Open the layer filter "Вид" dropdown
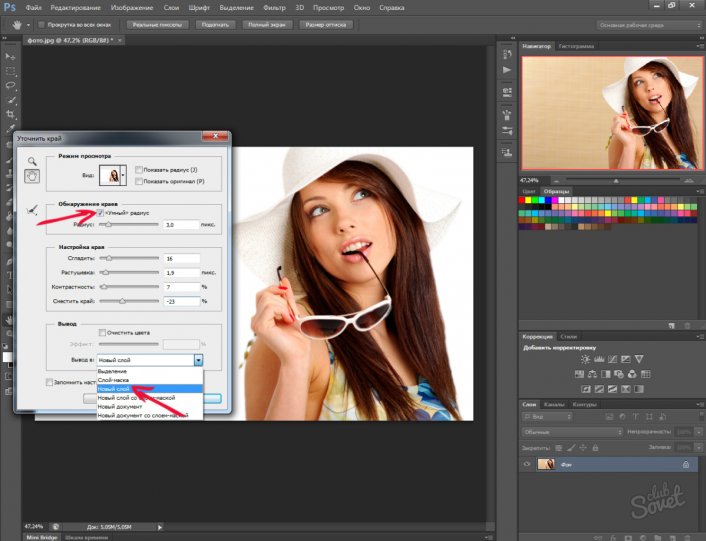This screenshot has height=541, width=706. [x=547, y=417]
